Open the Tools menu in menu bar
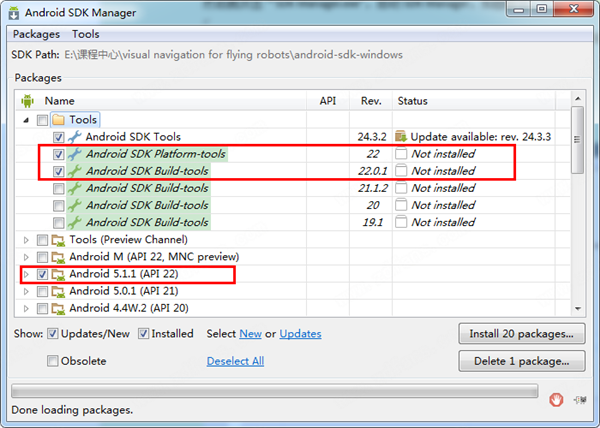 tap(86, 34)
